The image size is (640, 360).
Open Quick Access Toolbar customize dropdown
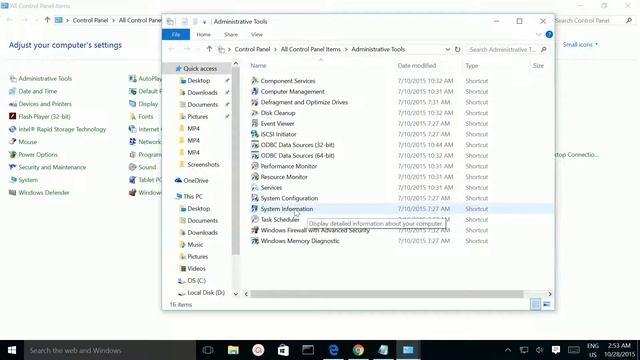tap(204, 22)
